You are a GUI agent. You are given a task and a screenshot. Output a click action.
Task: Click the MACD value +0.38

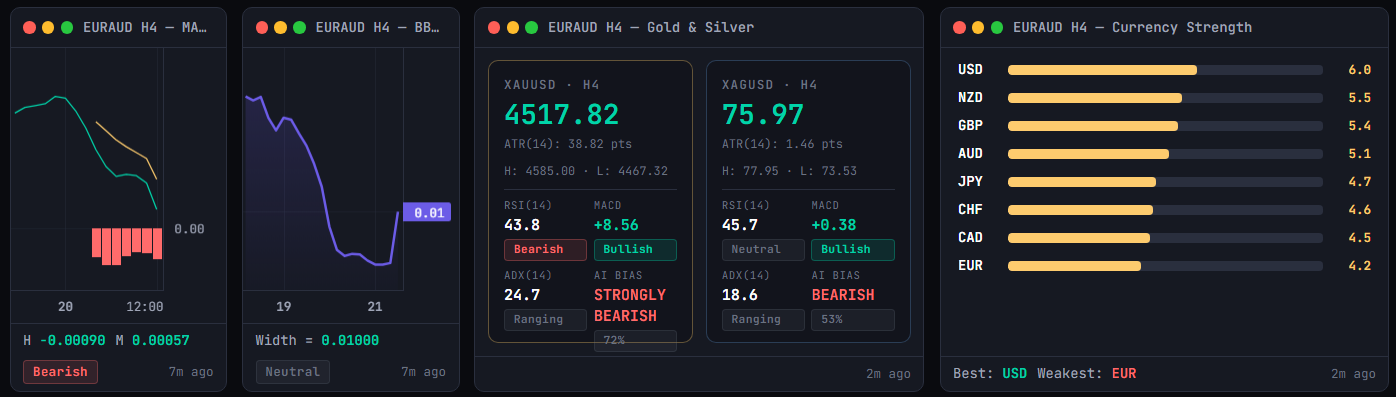(834, 225)
